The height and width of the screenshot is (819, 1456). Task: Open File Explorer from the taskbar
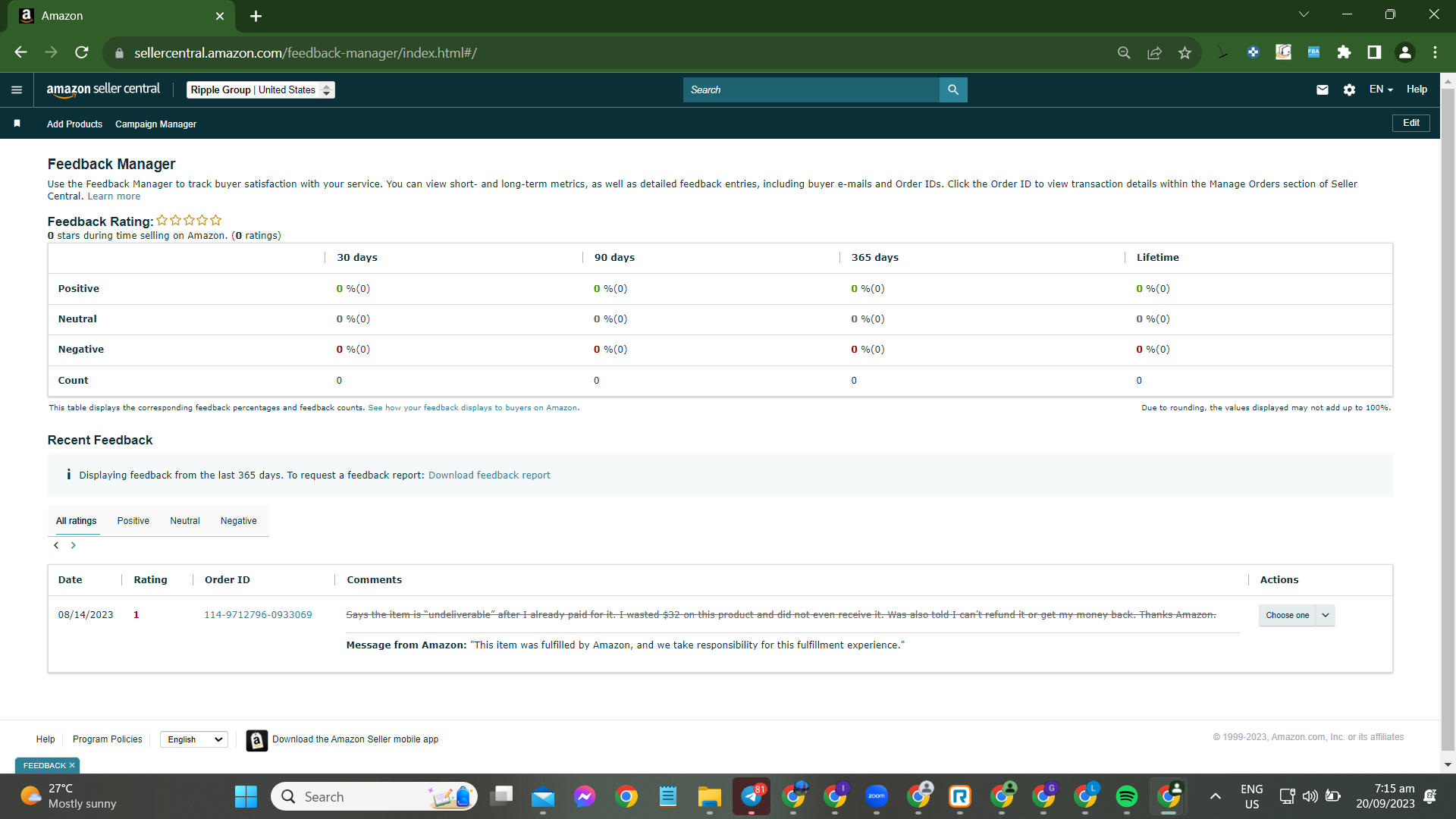tap(710, 796)
